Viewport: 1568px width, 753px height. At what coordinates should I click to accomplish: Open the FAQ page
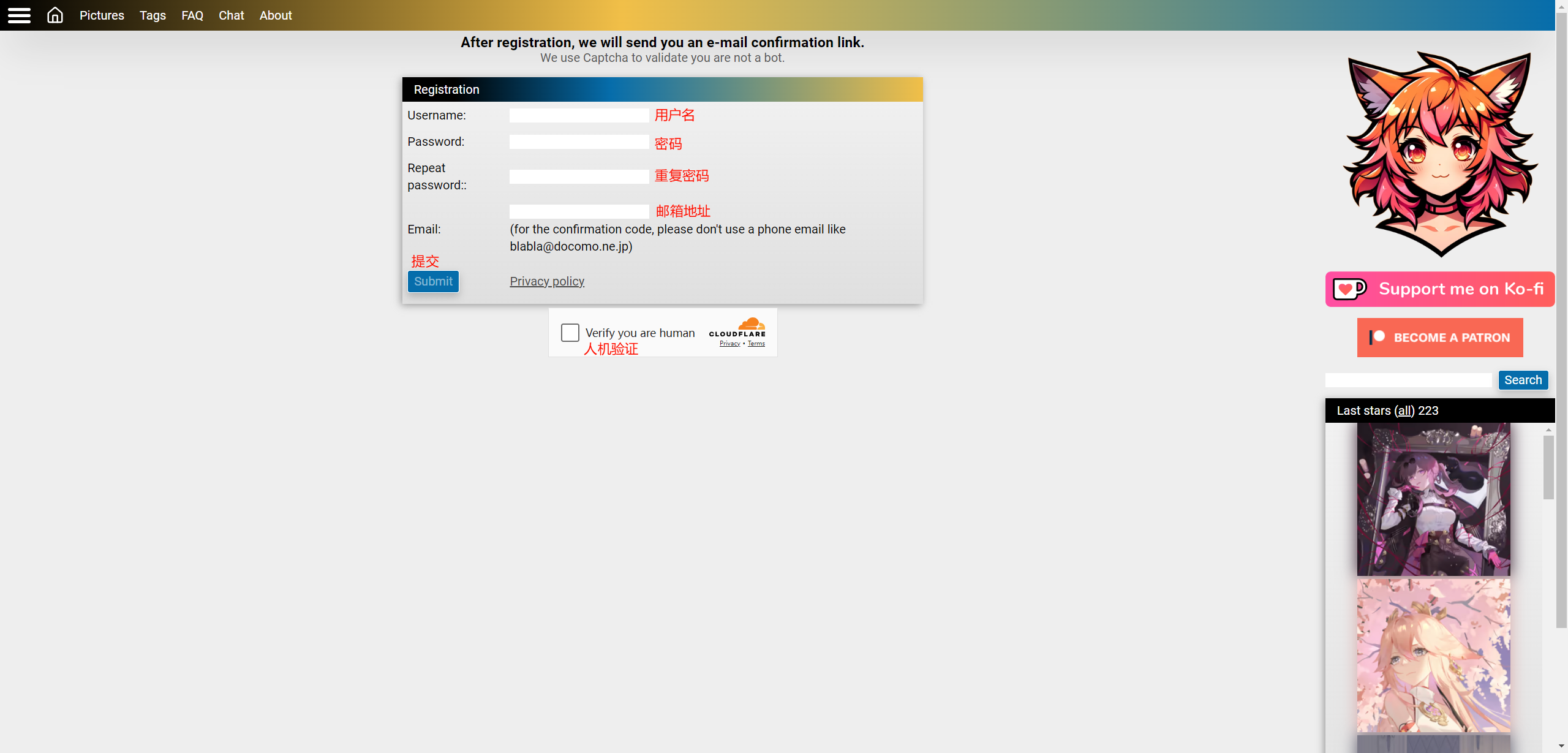click(192, 15)
